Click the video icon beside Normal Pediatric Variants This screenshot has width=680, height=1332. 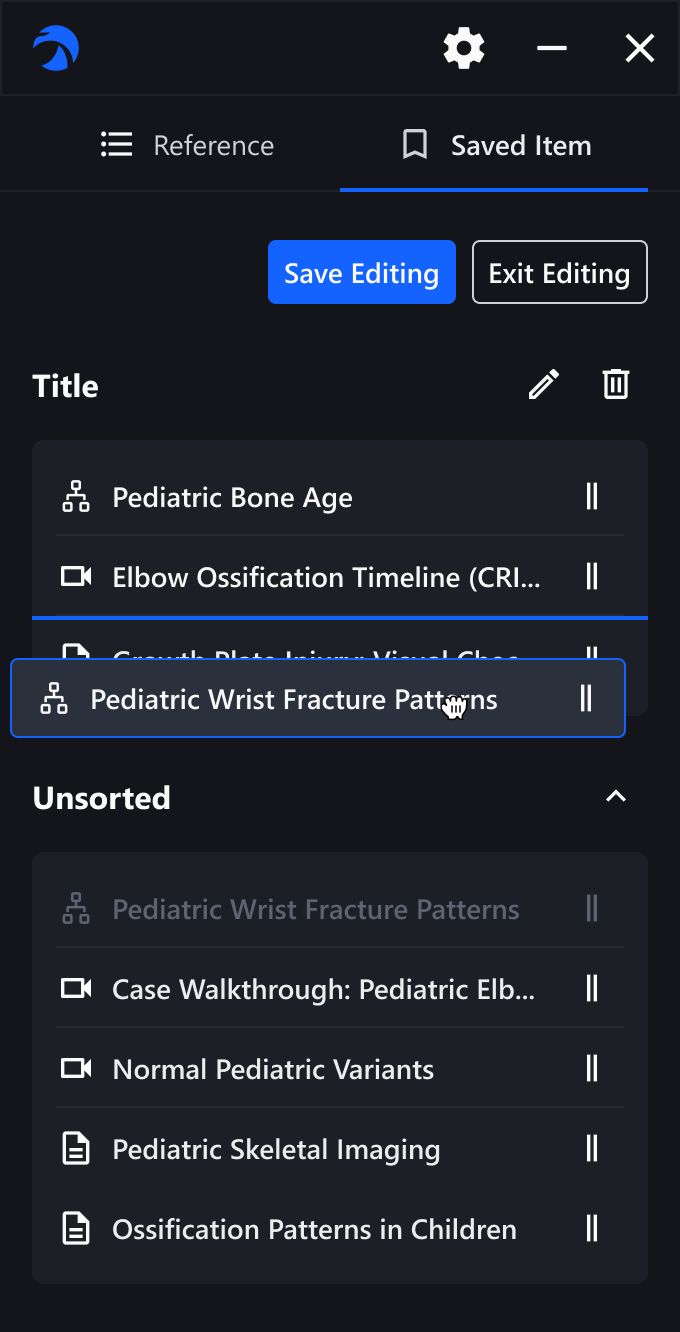click(76, 1069)
